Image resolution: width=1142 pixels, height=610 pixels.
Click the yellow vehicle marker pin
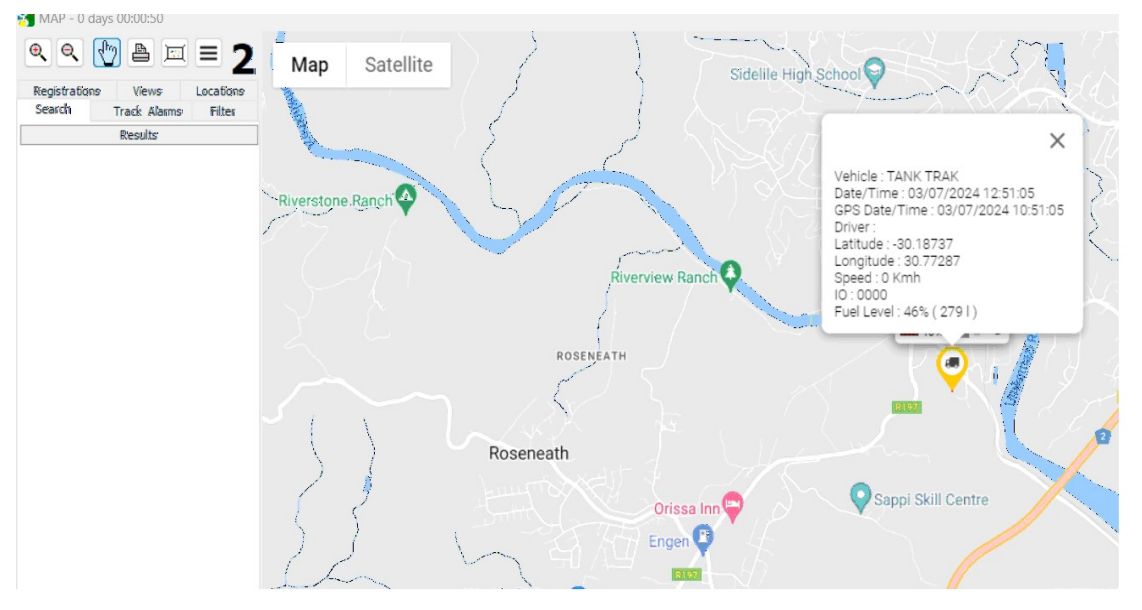click(x=952, y=364)
